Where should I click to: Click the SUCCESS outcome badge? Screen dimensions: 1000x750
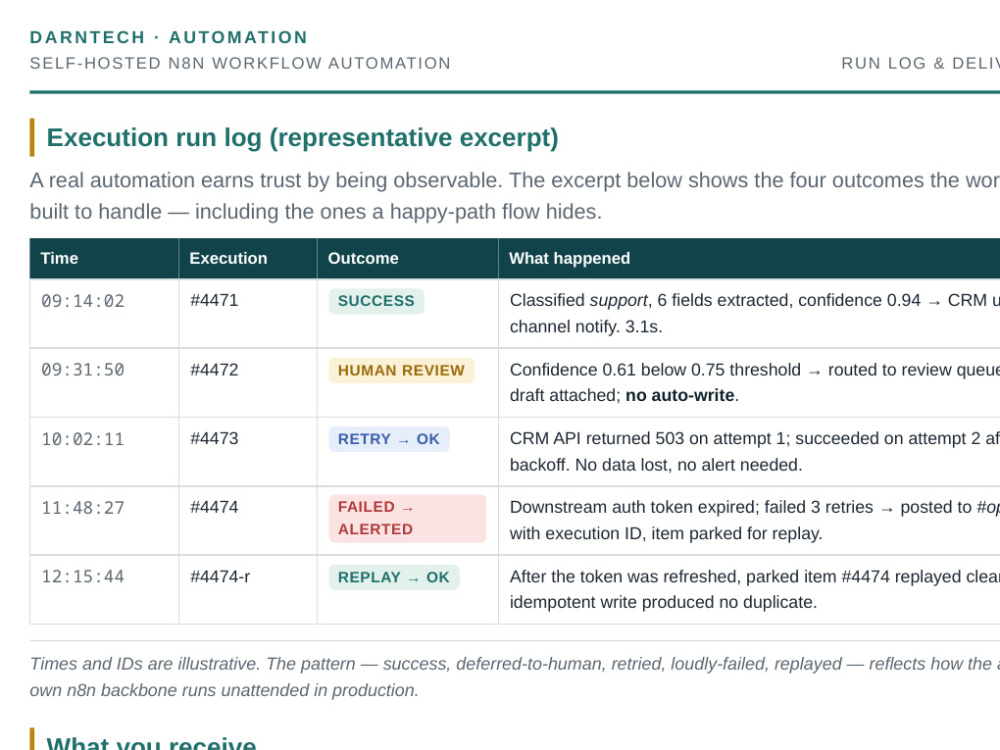[376, 301]
